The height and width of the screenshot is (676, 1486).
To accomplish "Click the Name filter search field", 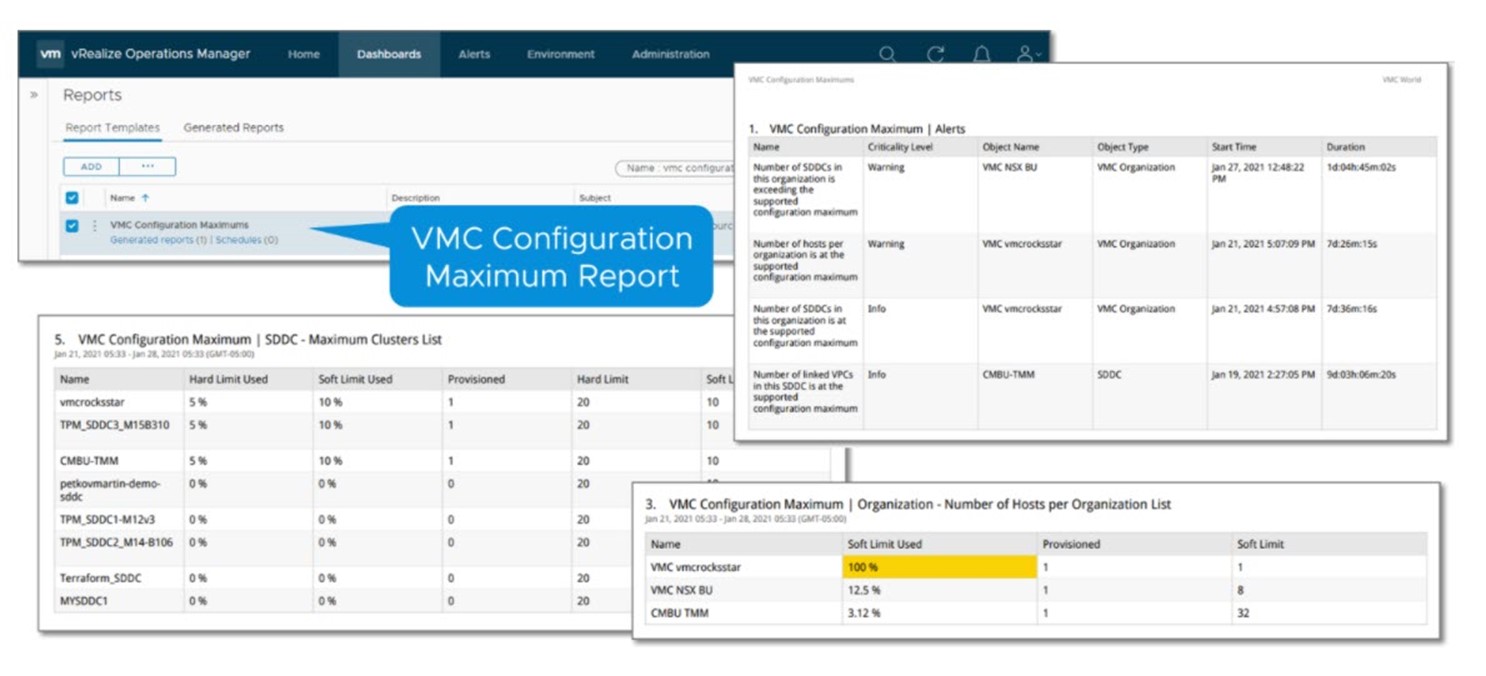I will 675,168.
